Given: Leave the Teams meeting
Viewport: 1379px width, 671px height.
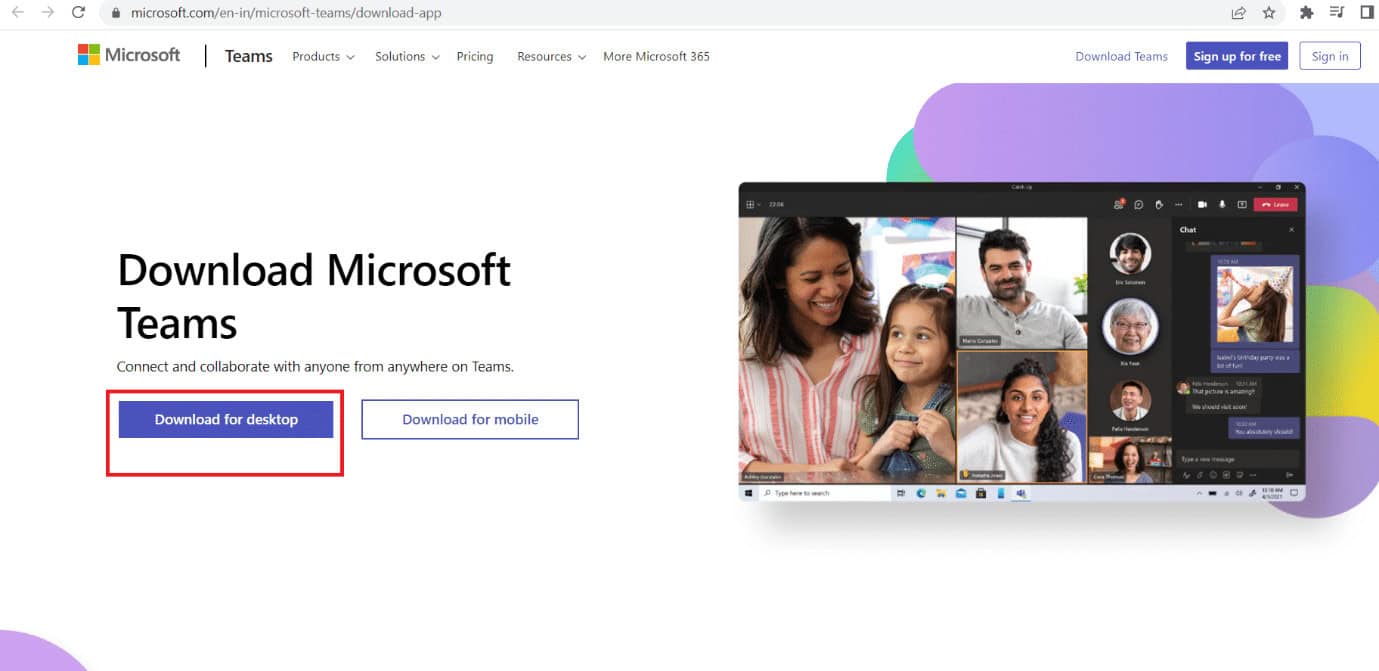Looking at the screenshot, I should click(1276, 204).
